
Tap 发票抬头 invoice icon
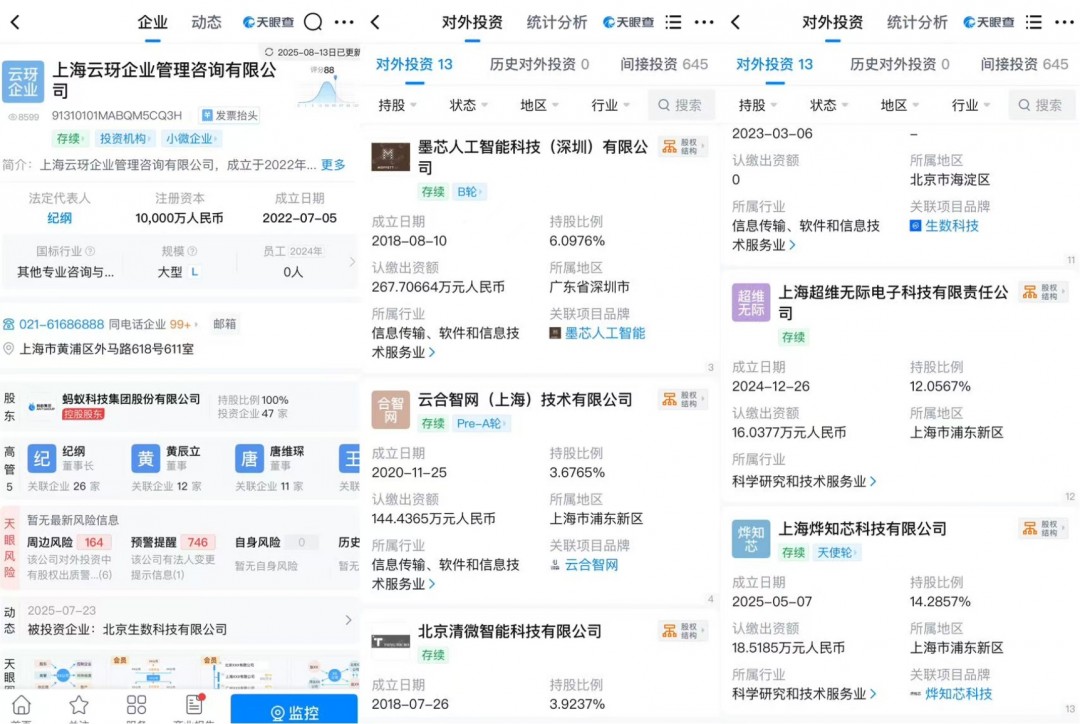pyautogui.click(x=229, y=115)
